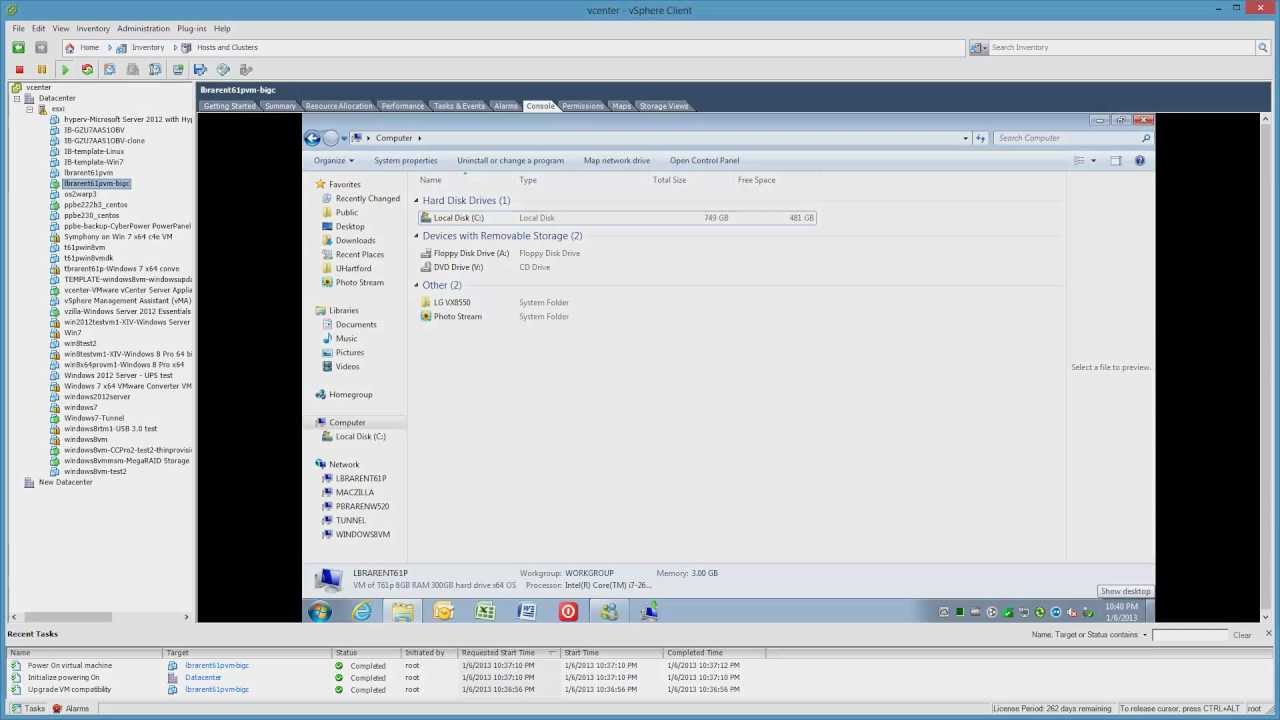This screenshot has height=720, width=1280.
Task: Collapse Hard Disk Drives group
Action: click(x=417, y=201)
